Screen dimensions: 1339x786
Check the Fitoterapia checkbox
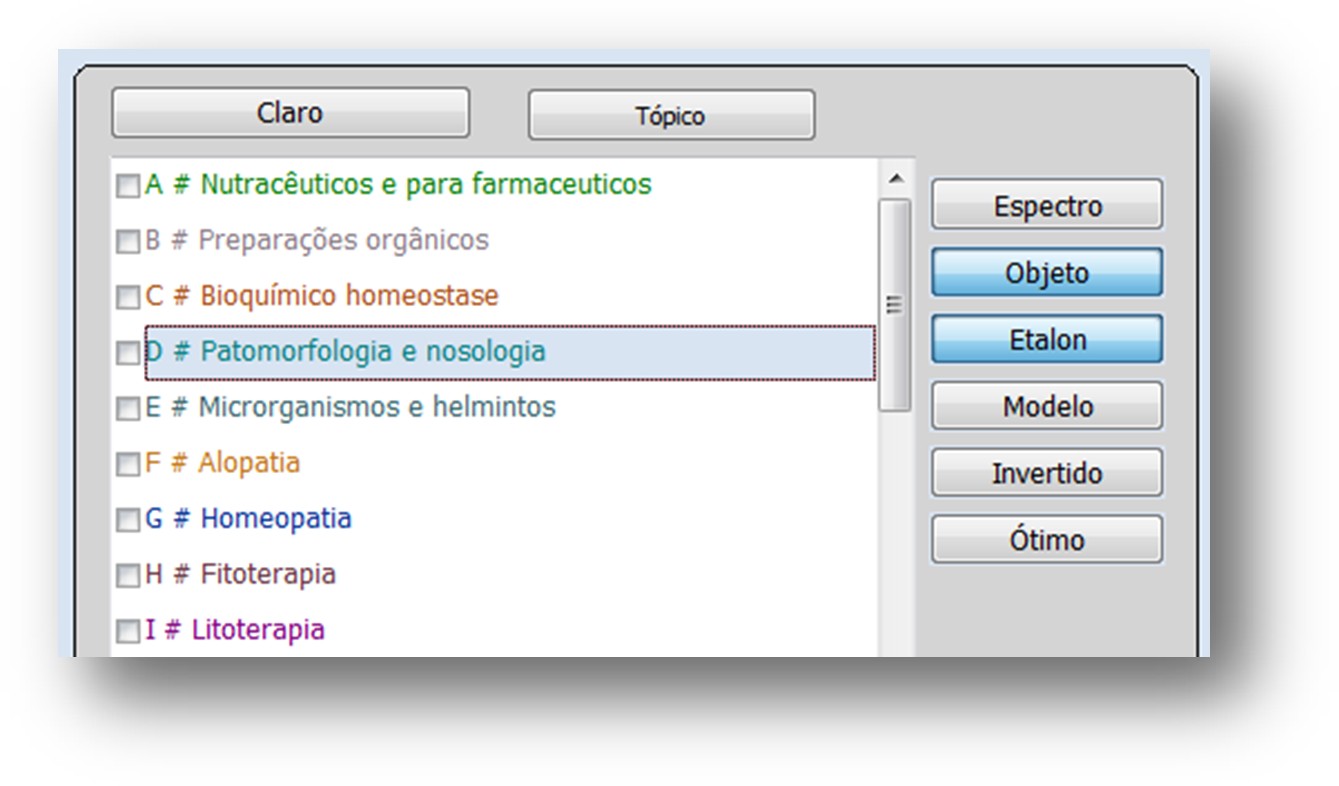[128, 576]
